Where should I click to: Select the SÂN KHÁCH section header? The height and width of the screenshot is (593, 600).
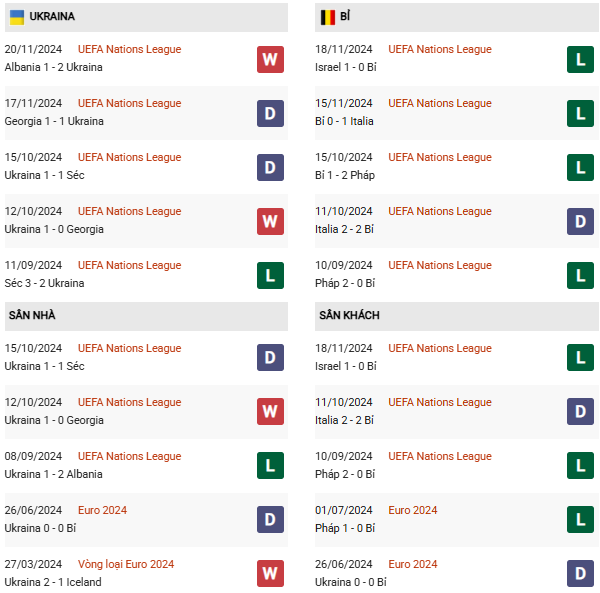457,316
